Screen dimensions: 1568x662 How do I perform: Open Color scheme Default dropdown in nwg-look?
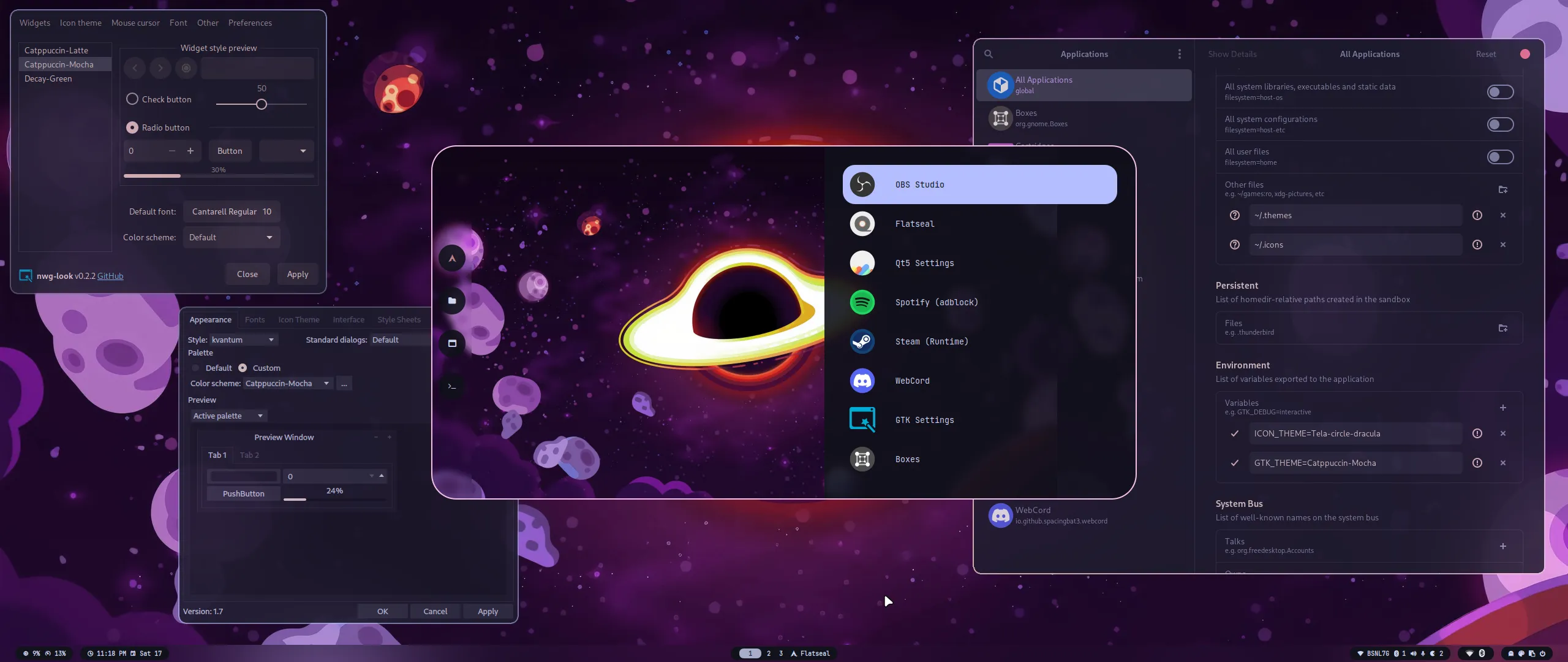tap(231, 237)
